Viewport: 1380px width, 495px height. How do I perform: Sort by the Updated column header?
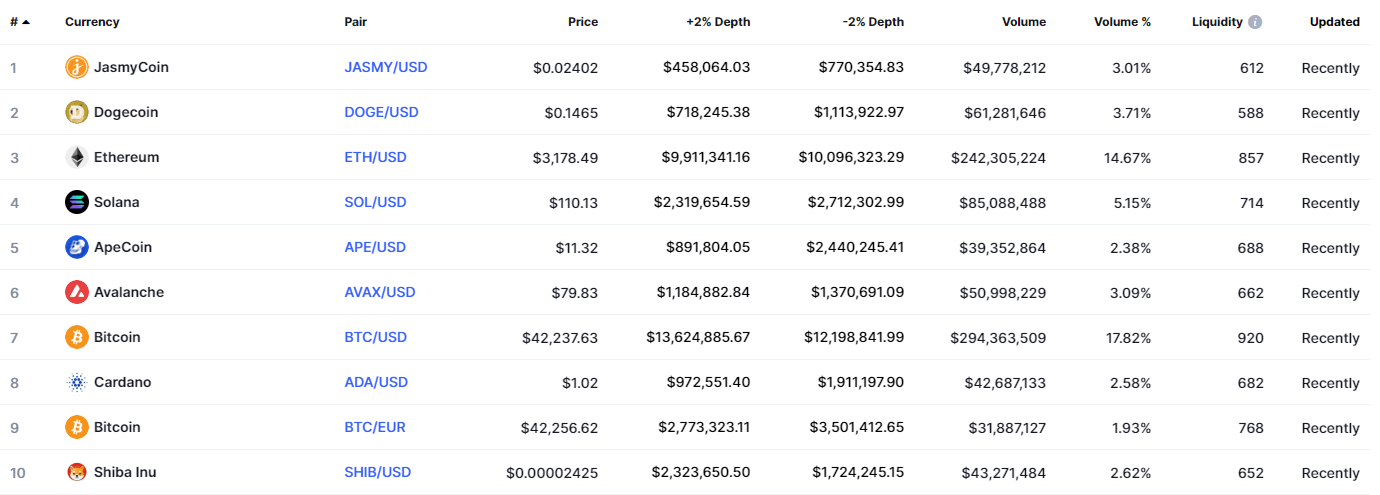[x=1334, y=22]
